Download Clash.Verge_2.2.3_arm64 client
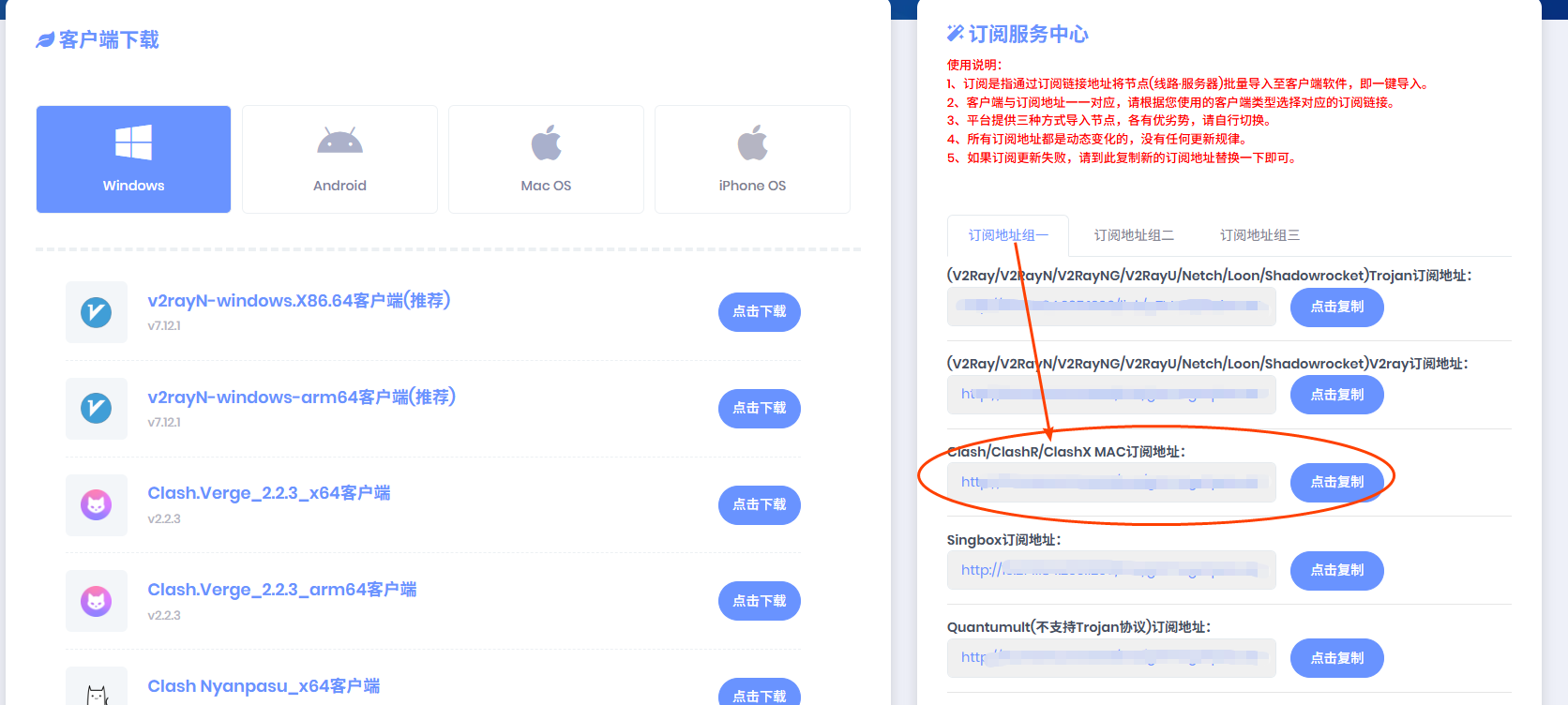The image size is (1568, 705). [x=760, y=601]
